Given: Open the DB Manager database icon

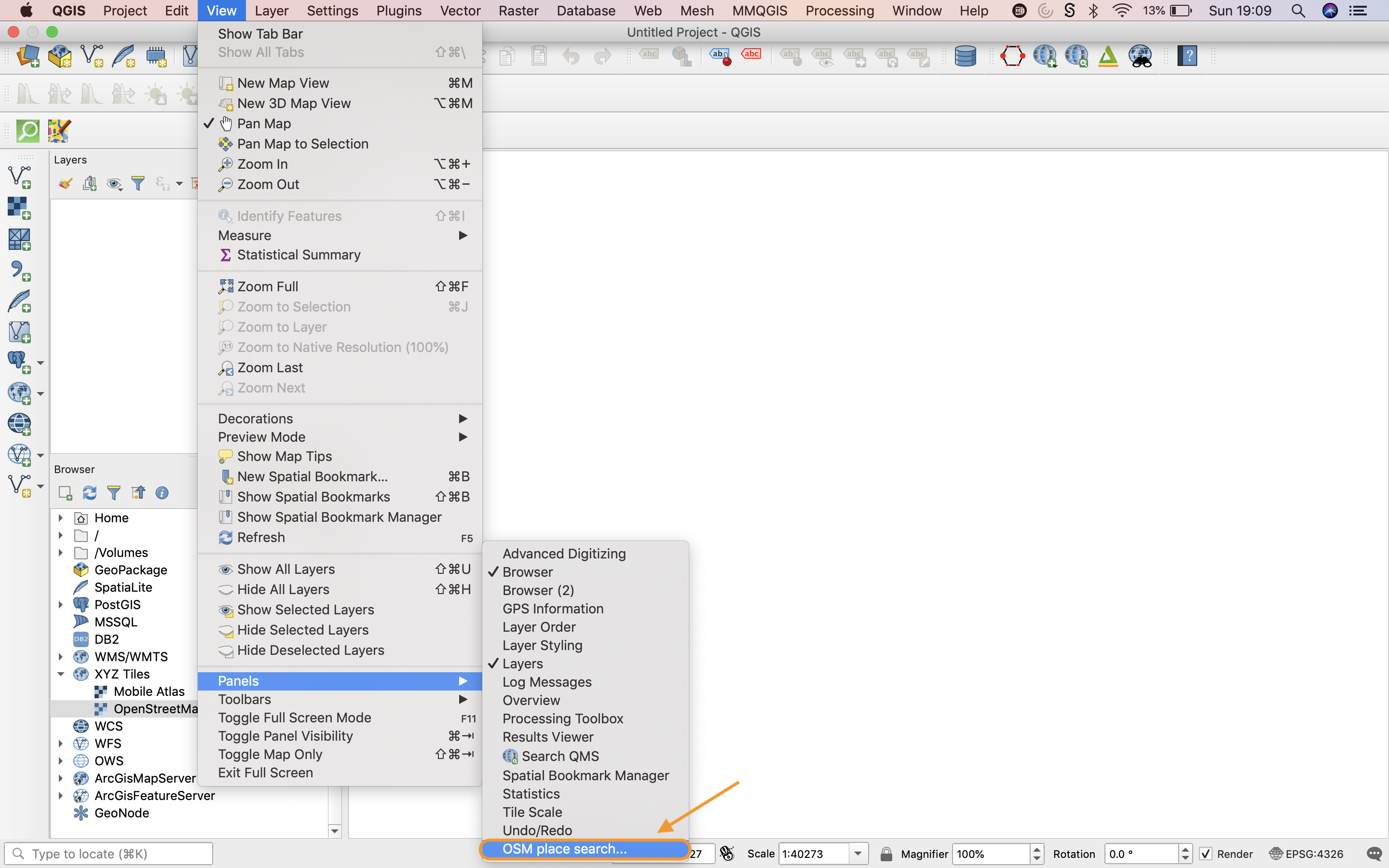Looking at the screenshot, I should (965, 55).
